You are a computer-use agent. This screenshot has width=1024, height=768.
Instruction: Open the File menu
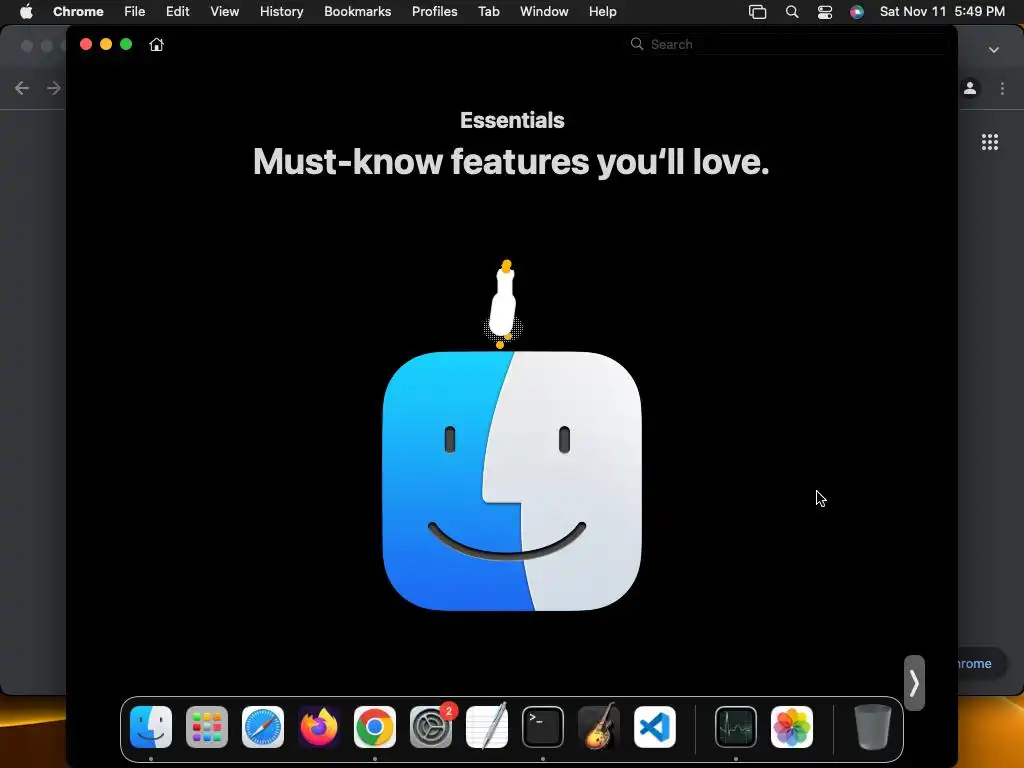(x=135, y=12)
